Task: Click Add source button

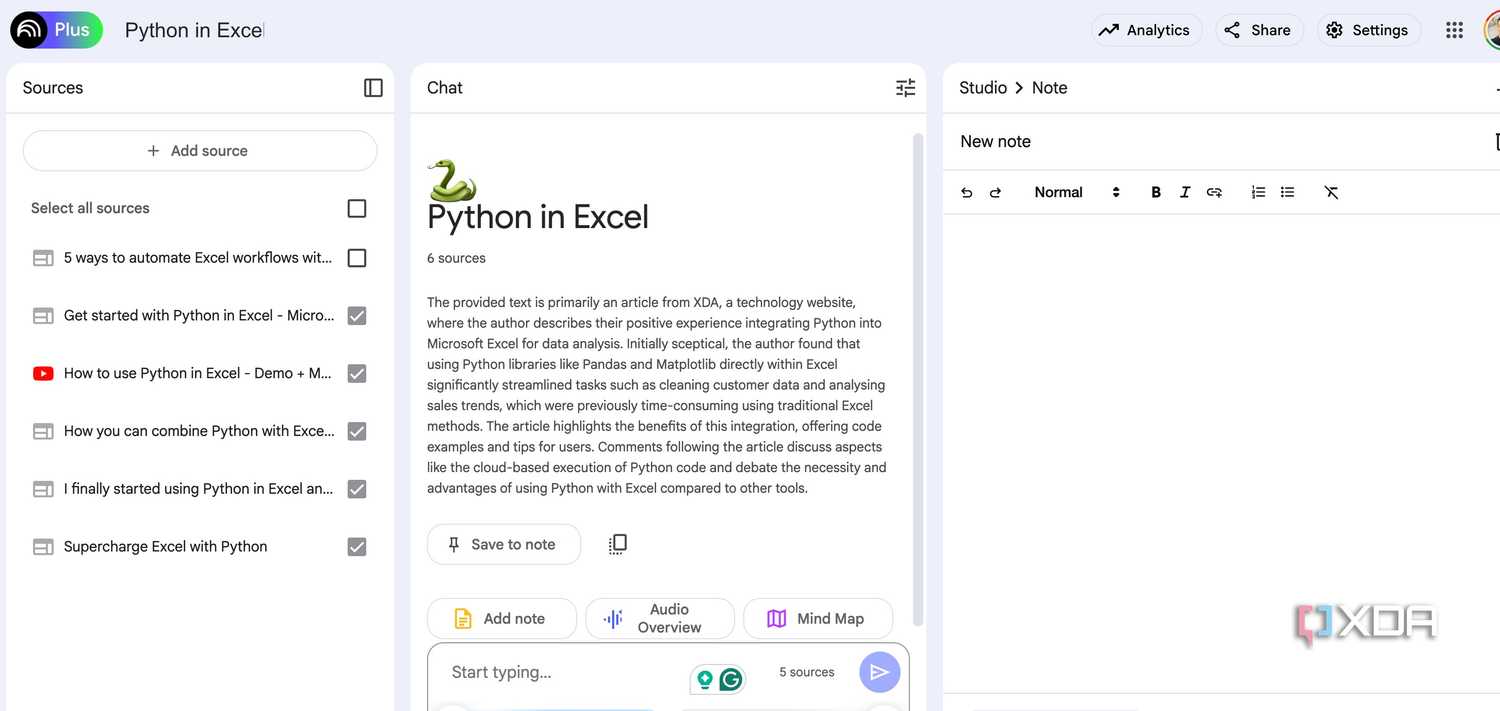Action: [x=200, y=151]
